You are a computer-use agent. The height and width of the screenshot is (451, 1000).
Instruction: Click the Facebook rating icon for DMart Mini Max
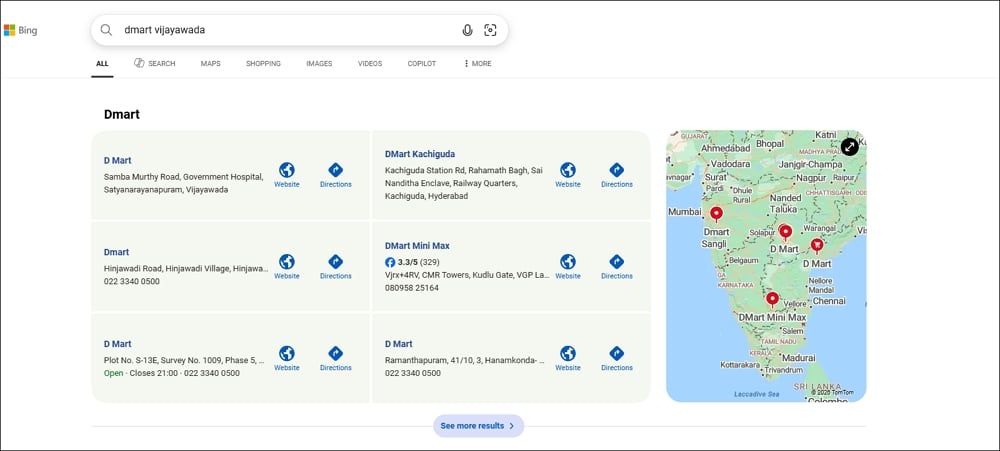pos(390,262)
